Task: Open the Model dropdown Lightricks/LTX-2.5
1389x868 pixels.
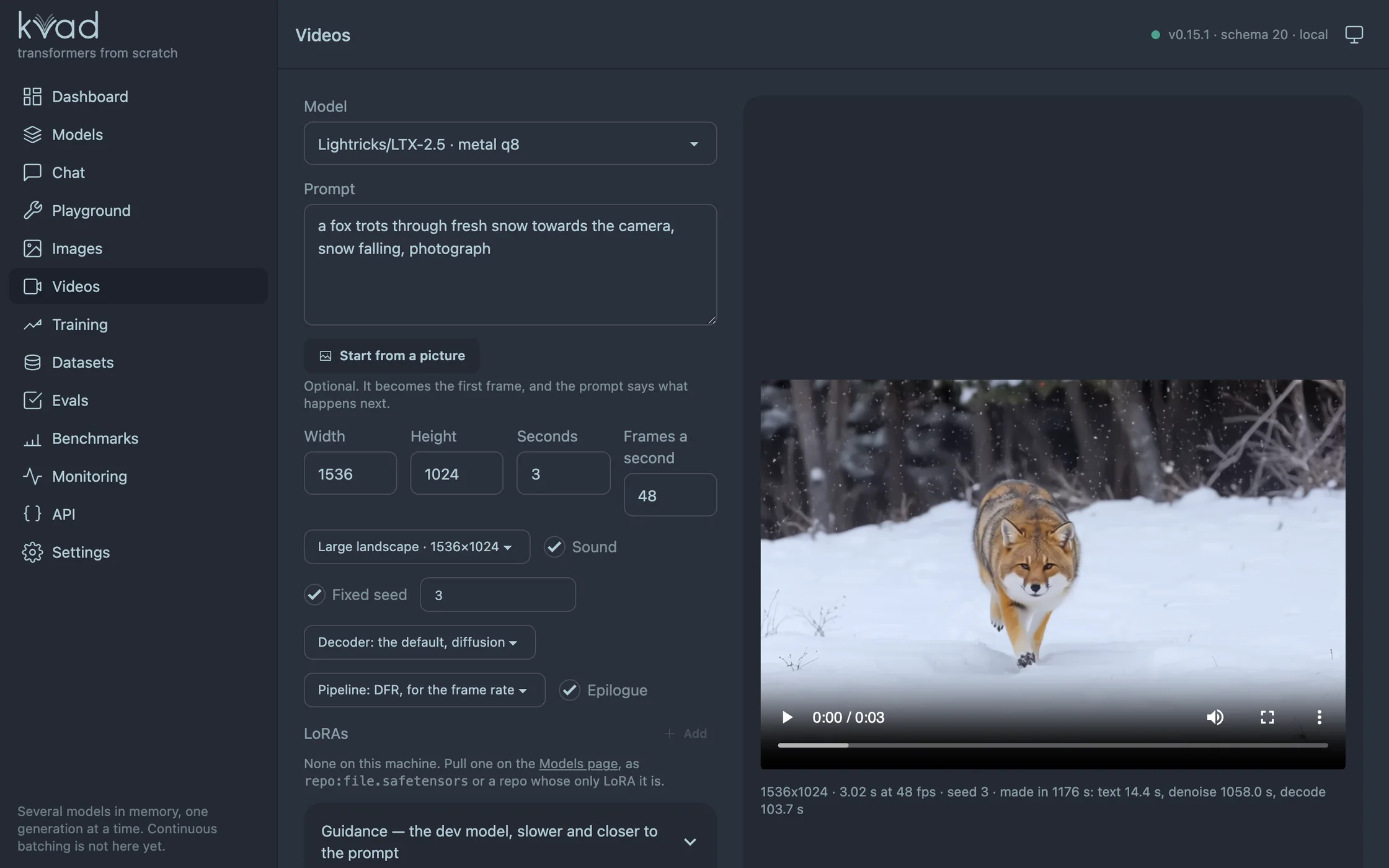Action: [x=510, y=144]
